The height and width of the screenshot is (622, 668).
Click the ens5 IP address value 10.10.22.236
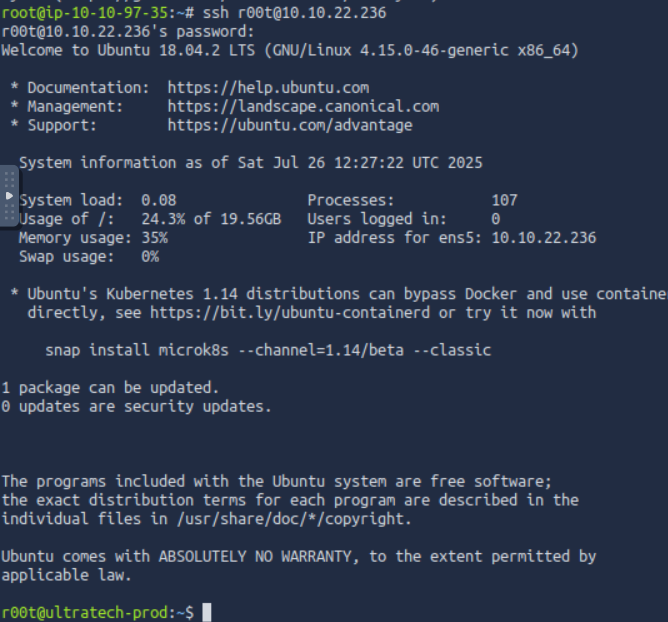[544, 238]
